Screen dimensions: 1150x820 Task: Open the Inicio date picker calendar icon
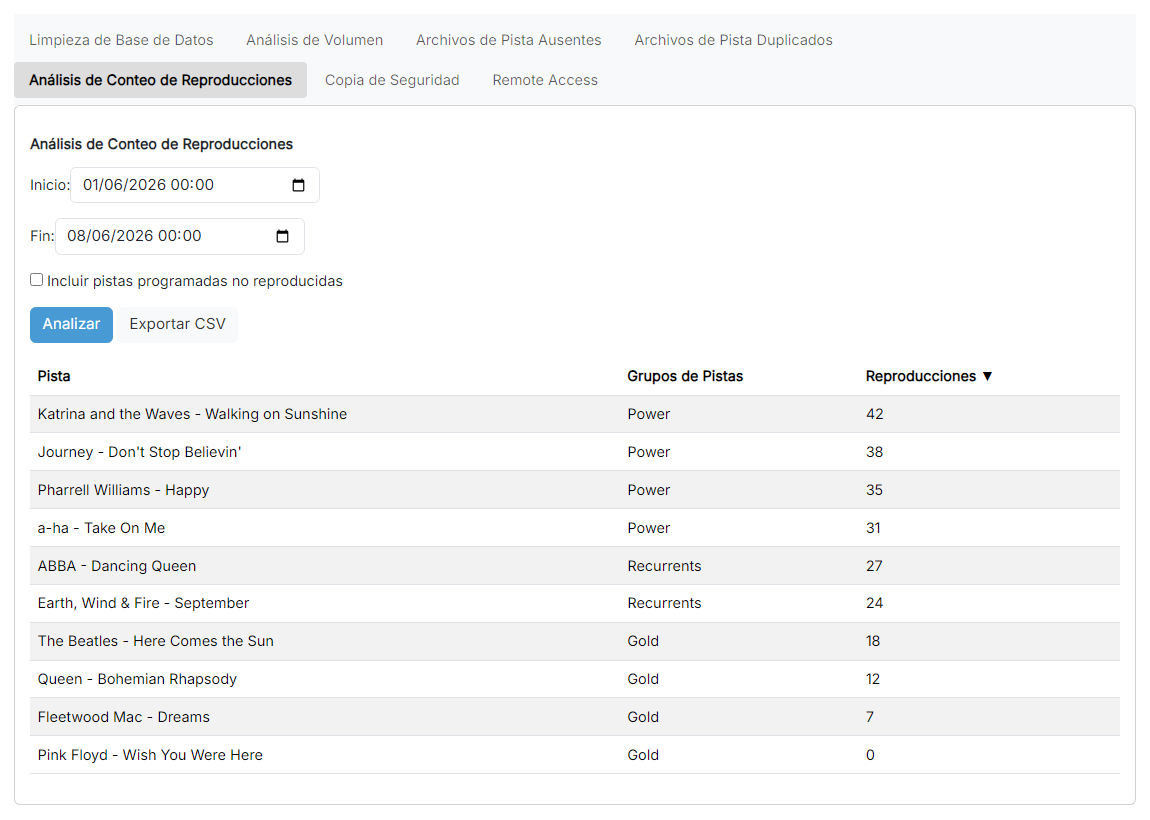point(299,185)
